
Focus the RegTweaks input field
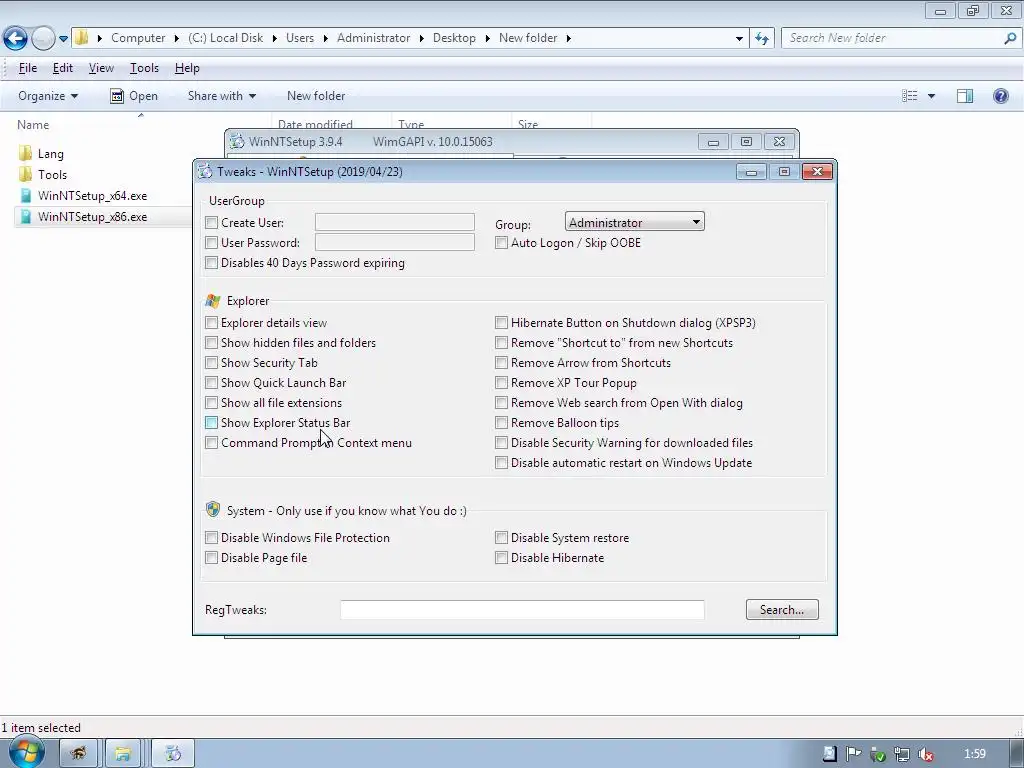(x=522, y=610)
